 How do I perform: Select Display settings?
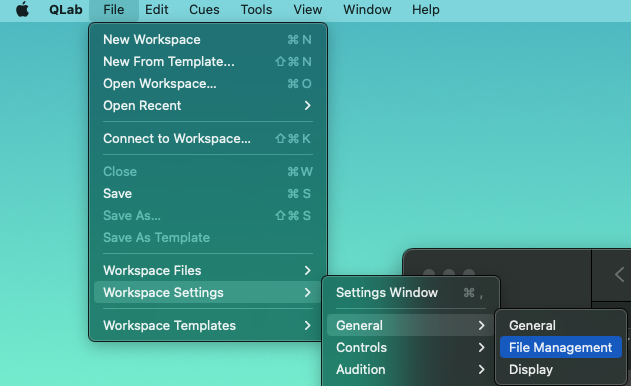tap(561, 369)
